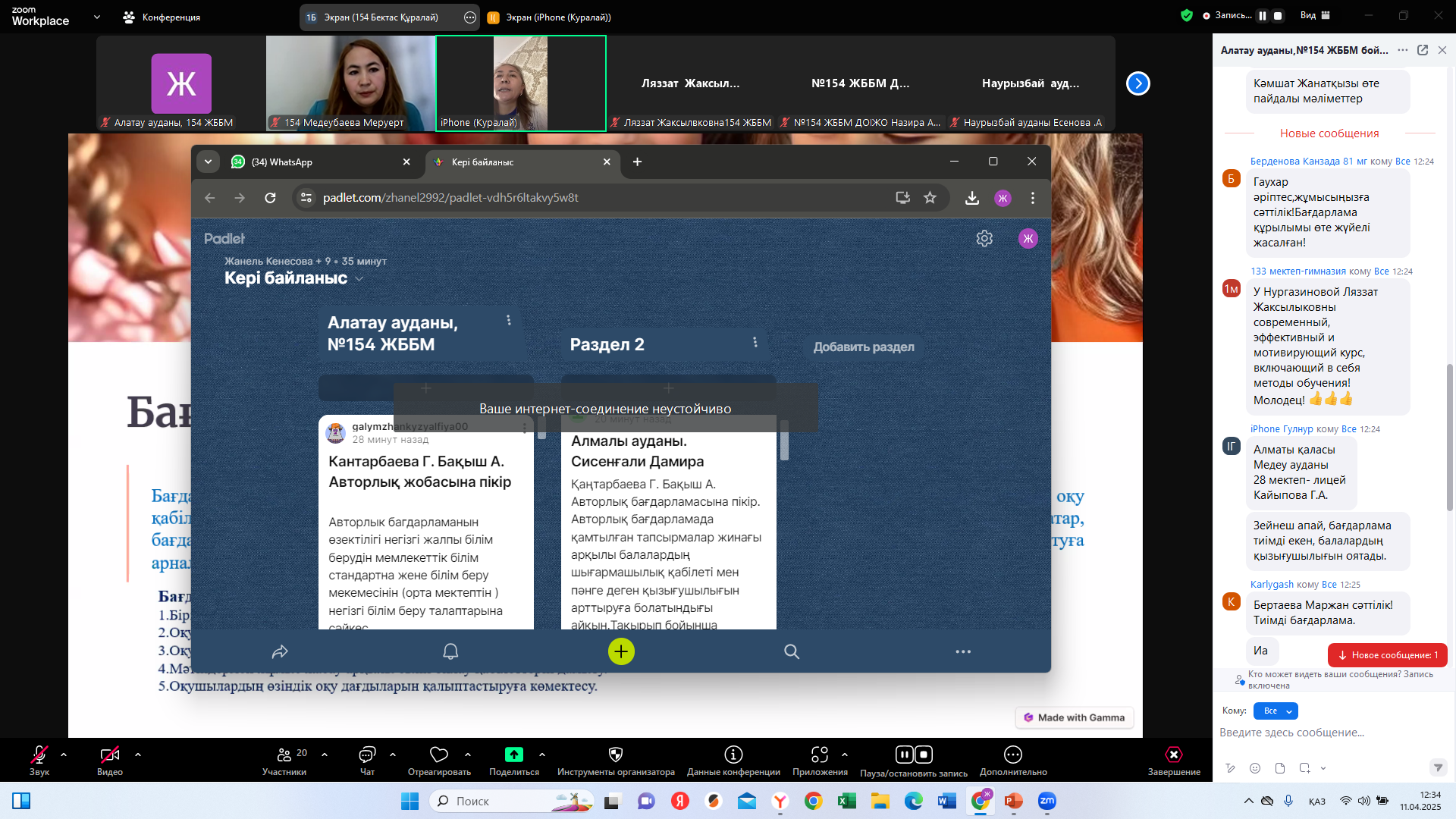
Task: Jump to new messages via Новое сообщение button
Action: coord(1387,654)
